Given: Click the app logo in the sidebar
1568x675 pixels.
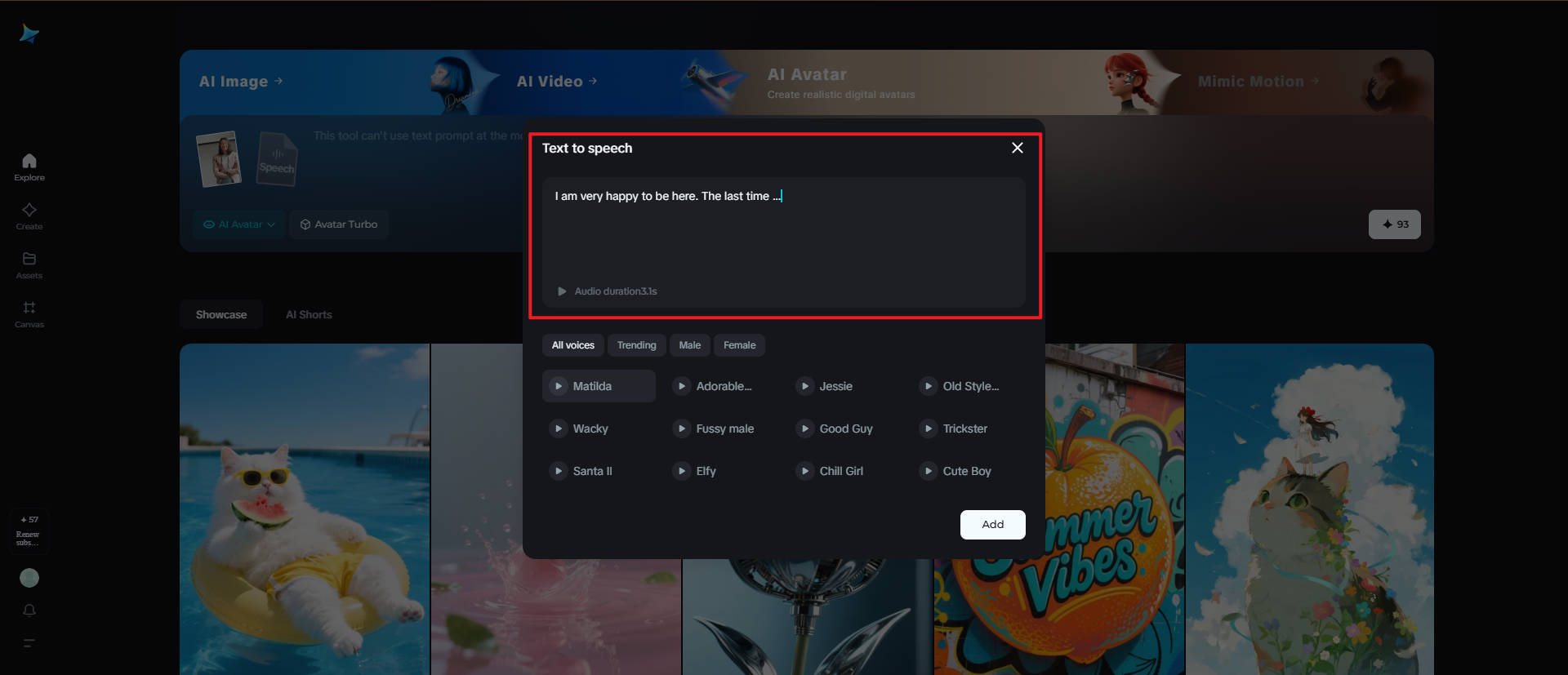Looking at the screenshot, I should coord(29,33).
